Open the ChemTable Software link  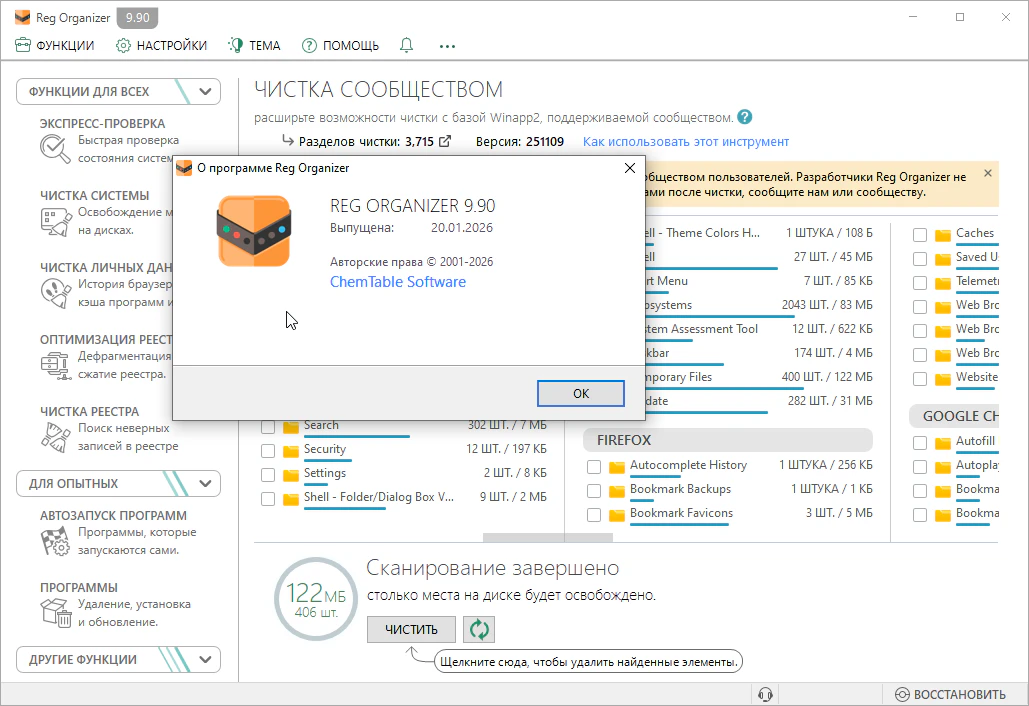coord(398,282)
